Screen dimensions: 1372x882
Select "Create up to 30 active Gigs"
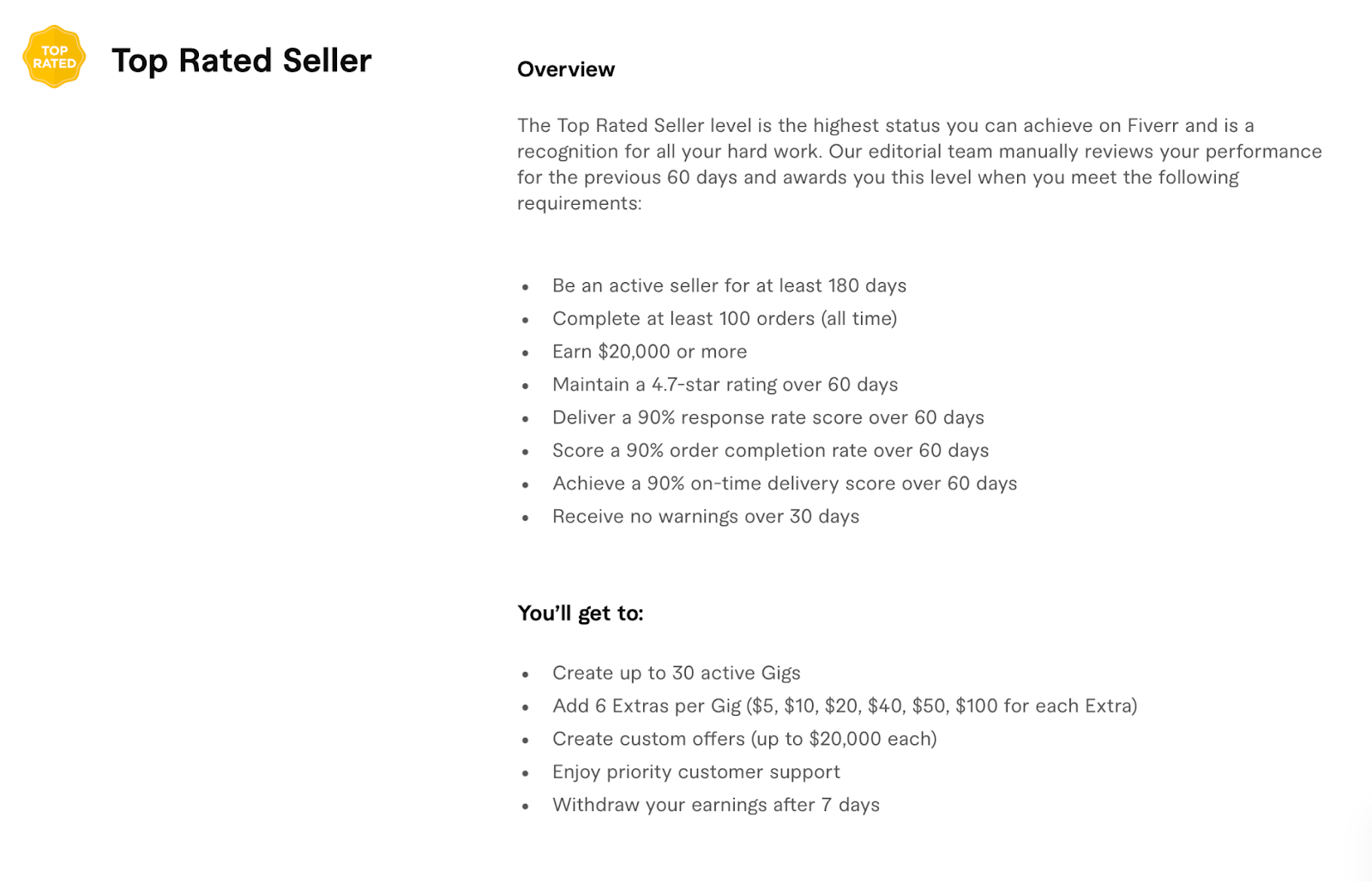tap(676, 673)
